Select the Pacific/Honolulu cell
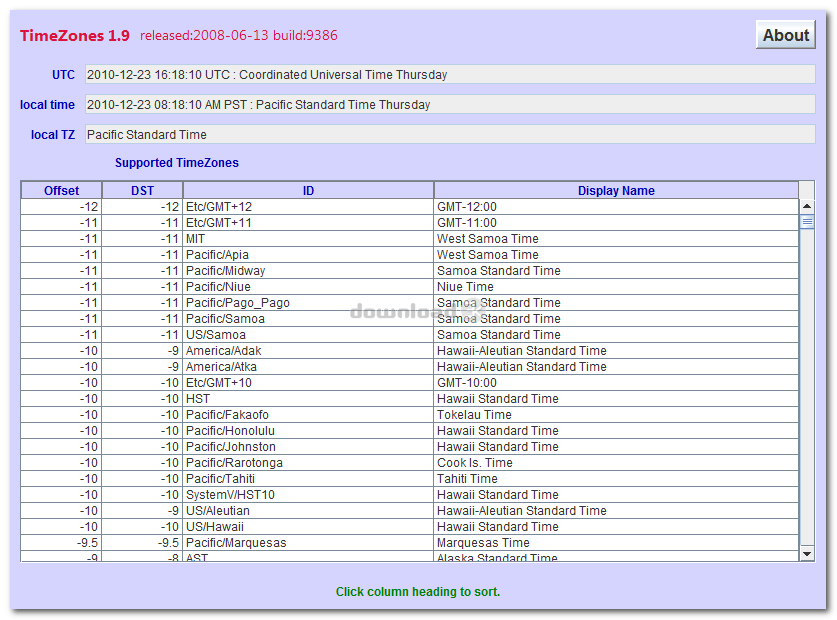Viewport: 837px width, 620px height. coord(308,431)
